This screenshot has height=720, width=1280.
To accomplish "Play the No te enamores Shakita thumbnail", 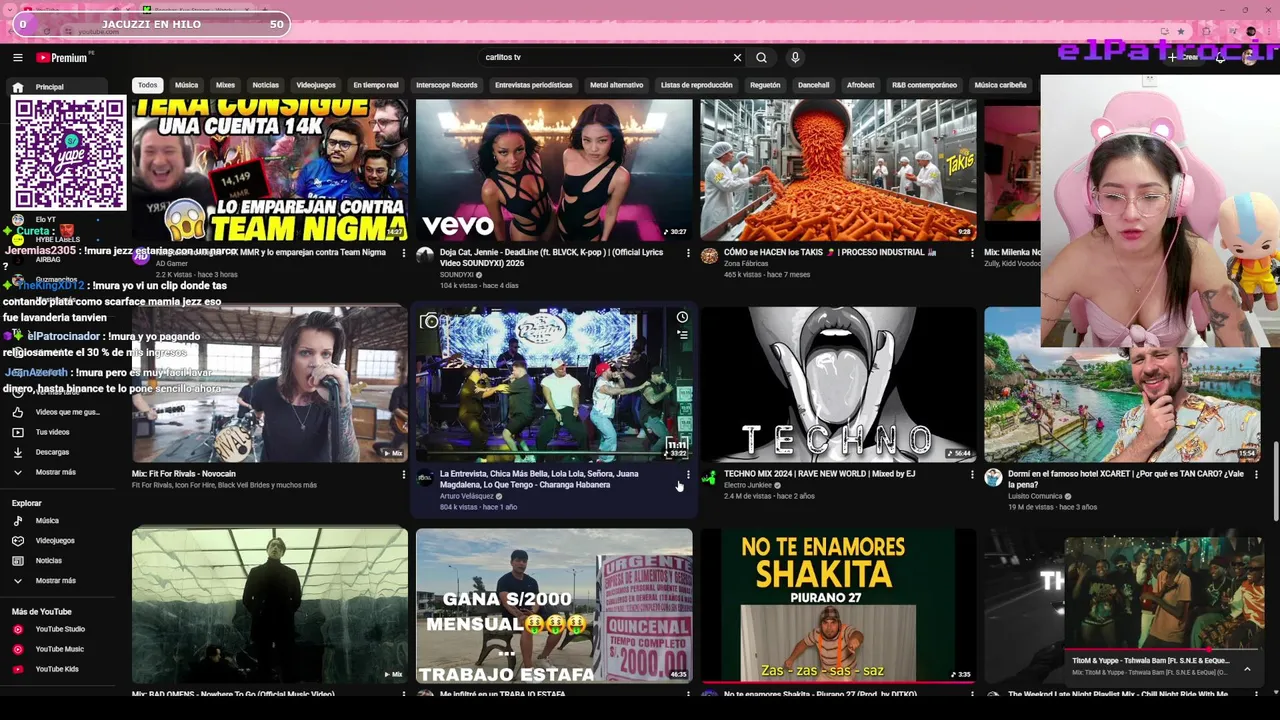I will coord(838,606).
